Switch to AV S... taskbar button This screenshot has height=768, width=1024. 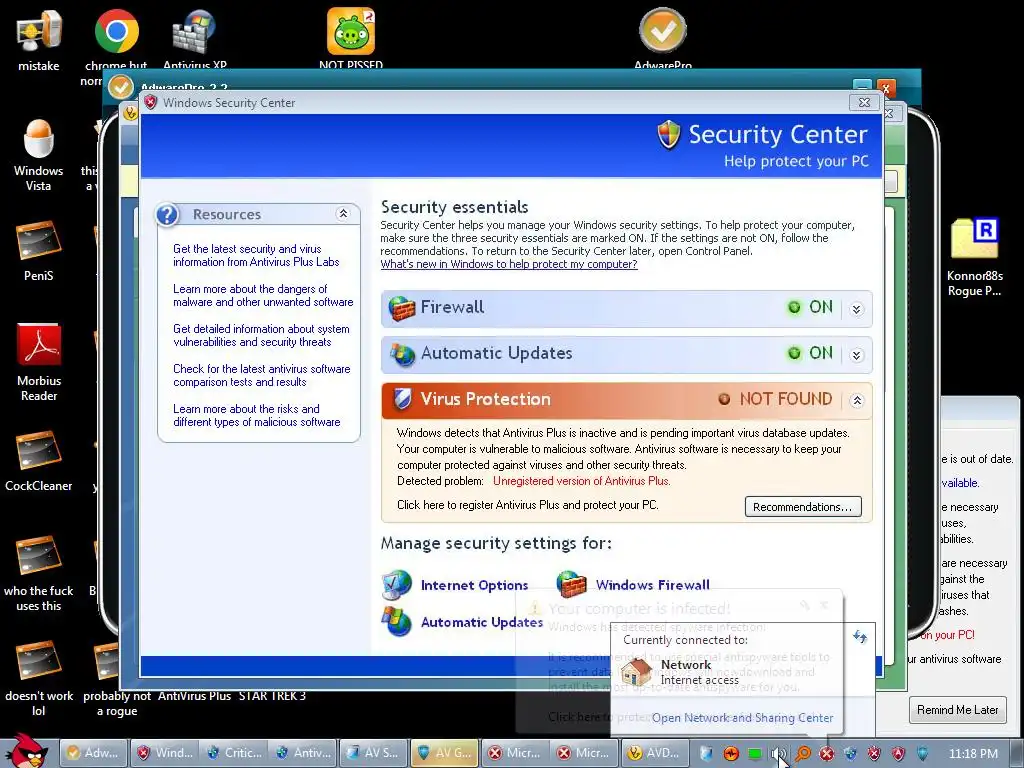[374, 753]
